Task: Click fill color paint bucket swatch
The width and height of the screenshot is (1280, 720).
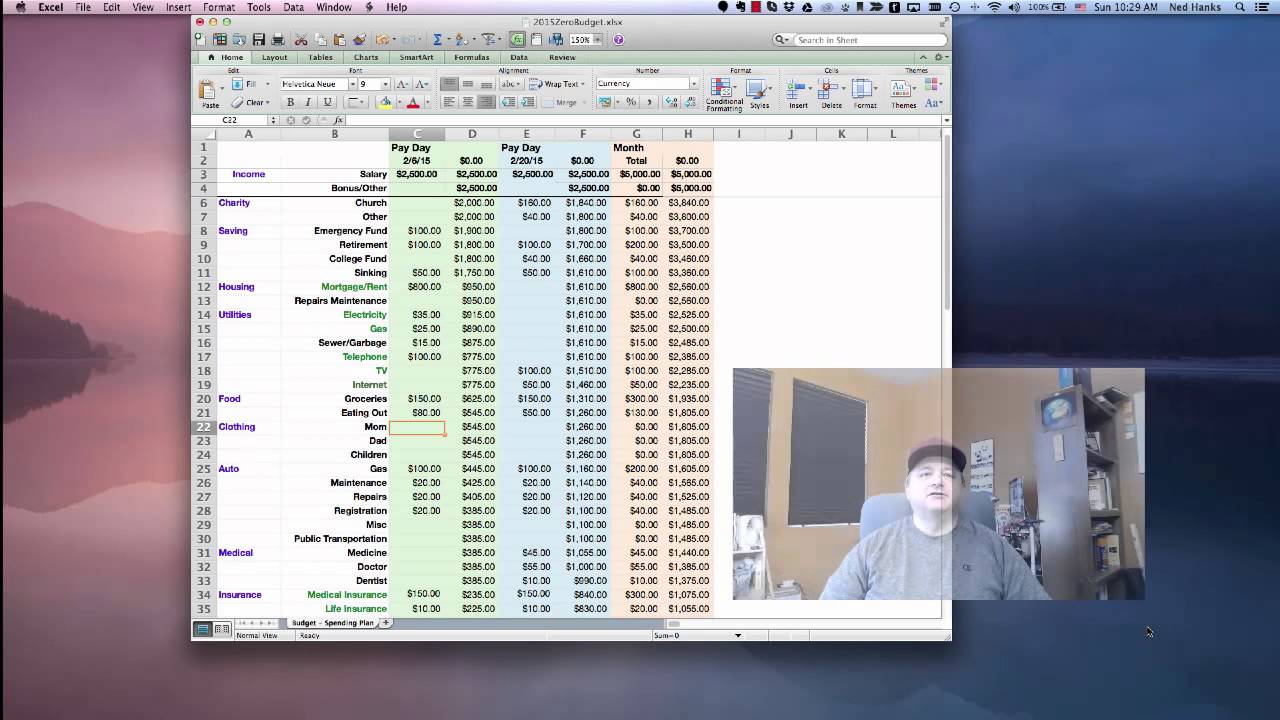Action: coord(385,102)
